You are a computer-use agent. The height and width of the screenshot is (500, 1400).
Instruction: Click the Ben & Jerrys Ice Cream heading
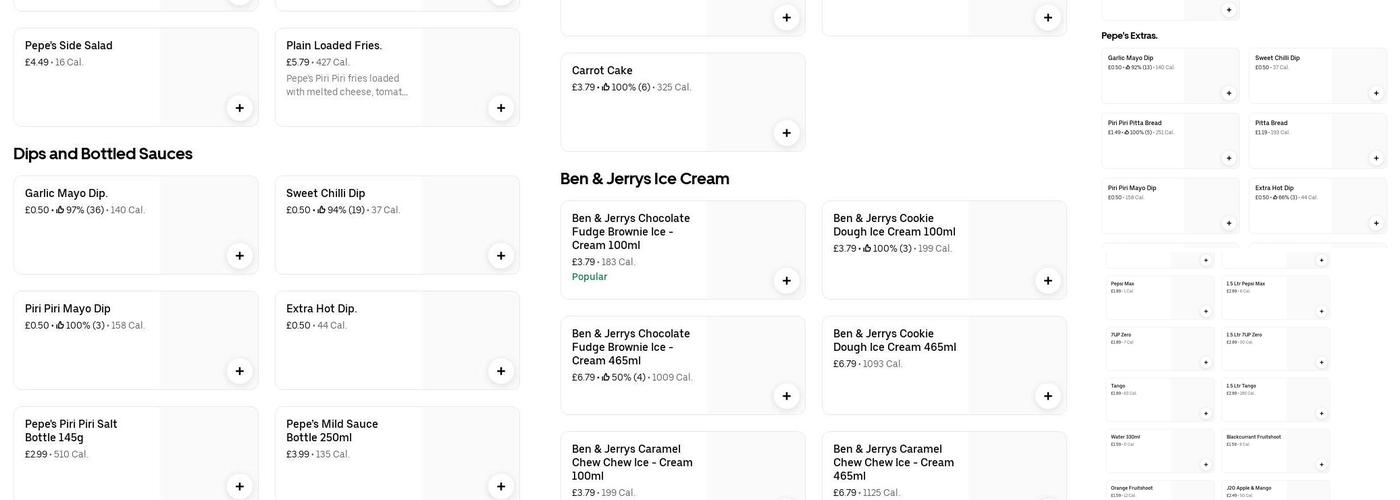(x=645, y=179)
